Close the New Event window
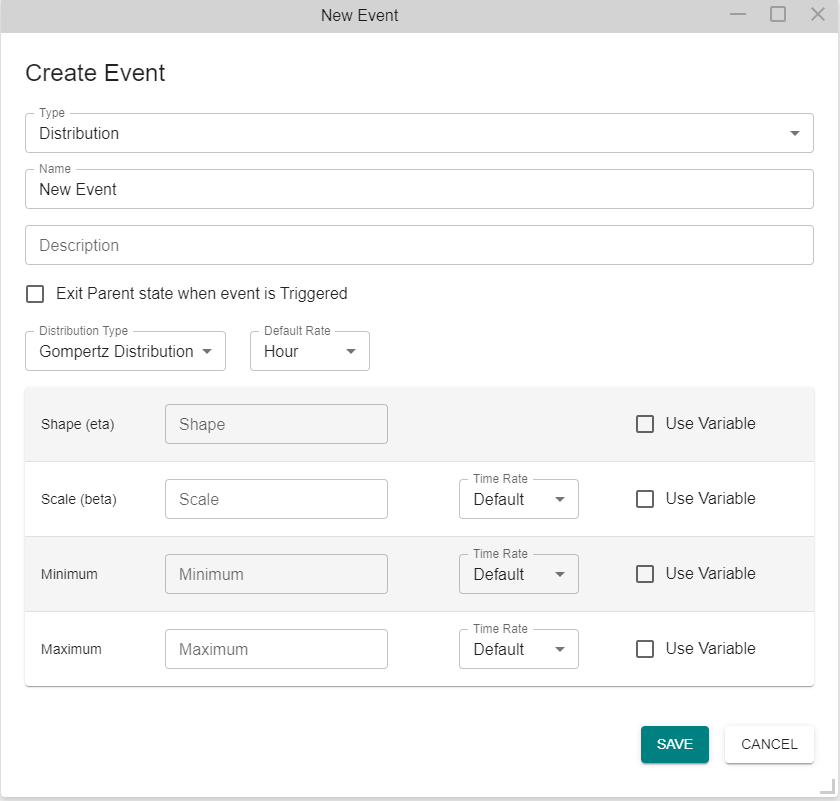840x801 pixels. click(818, 14)
